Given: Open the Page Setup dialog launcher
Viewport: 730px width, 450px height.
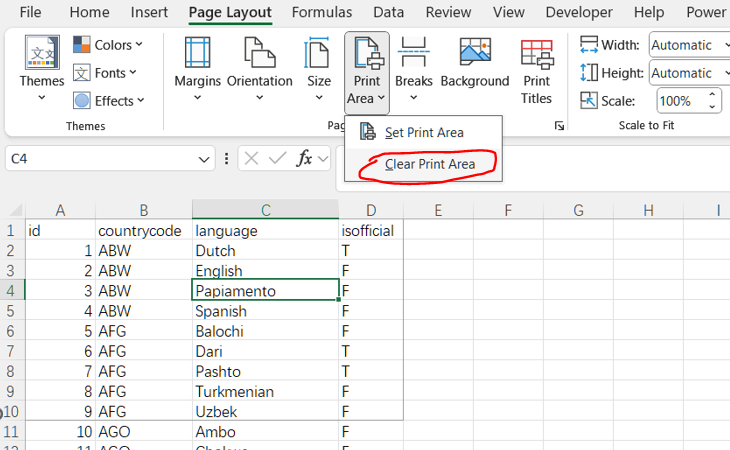Looking at the screenshot, I should 559,126.
